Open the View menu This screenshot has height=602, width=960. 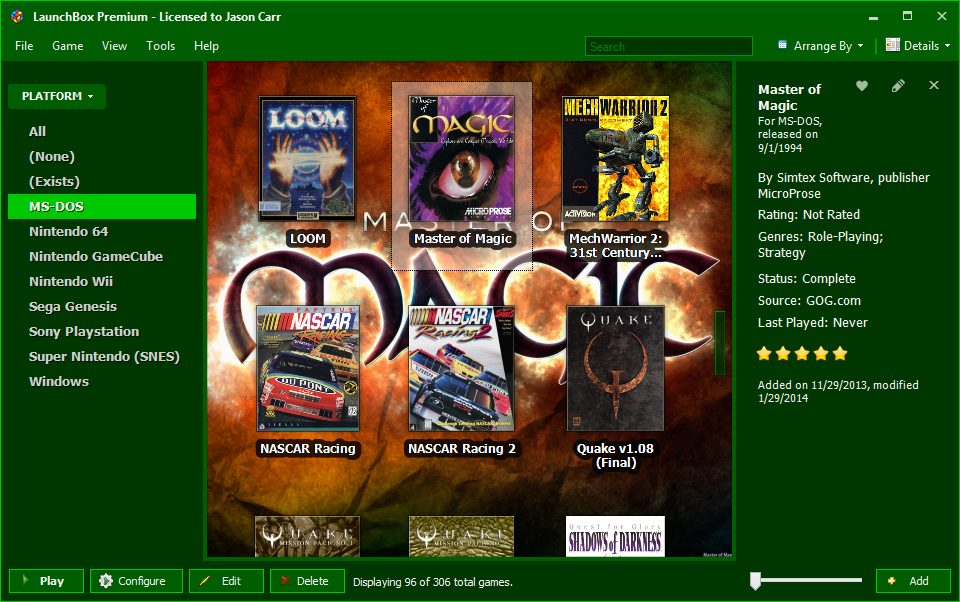coord(114,46)
